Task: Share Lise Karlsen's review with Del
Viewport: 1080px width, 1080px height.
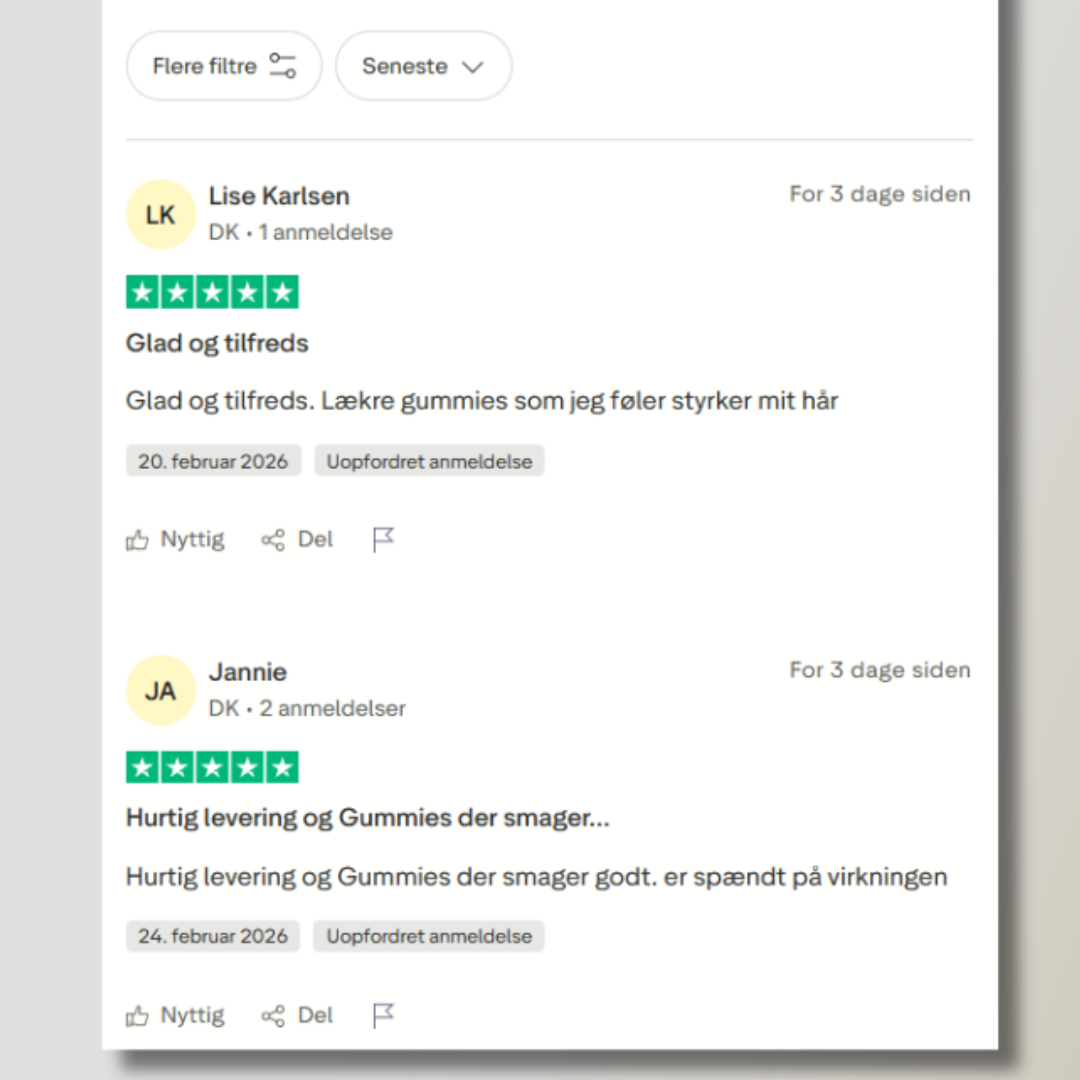Action: click(x=297, y=540)
